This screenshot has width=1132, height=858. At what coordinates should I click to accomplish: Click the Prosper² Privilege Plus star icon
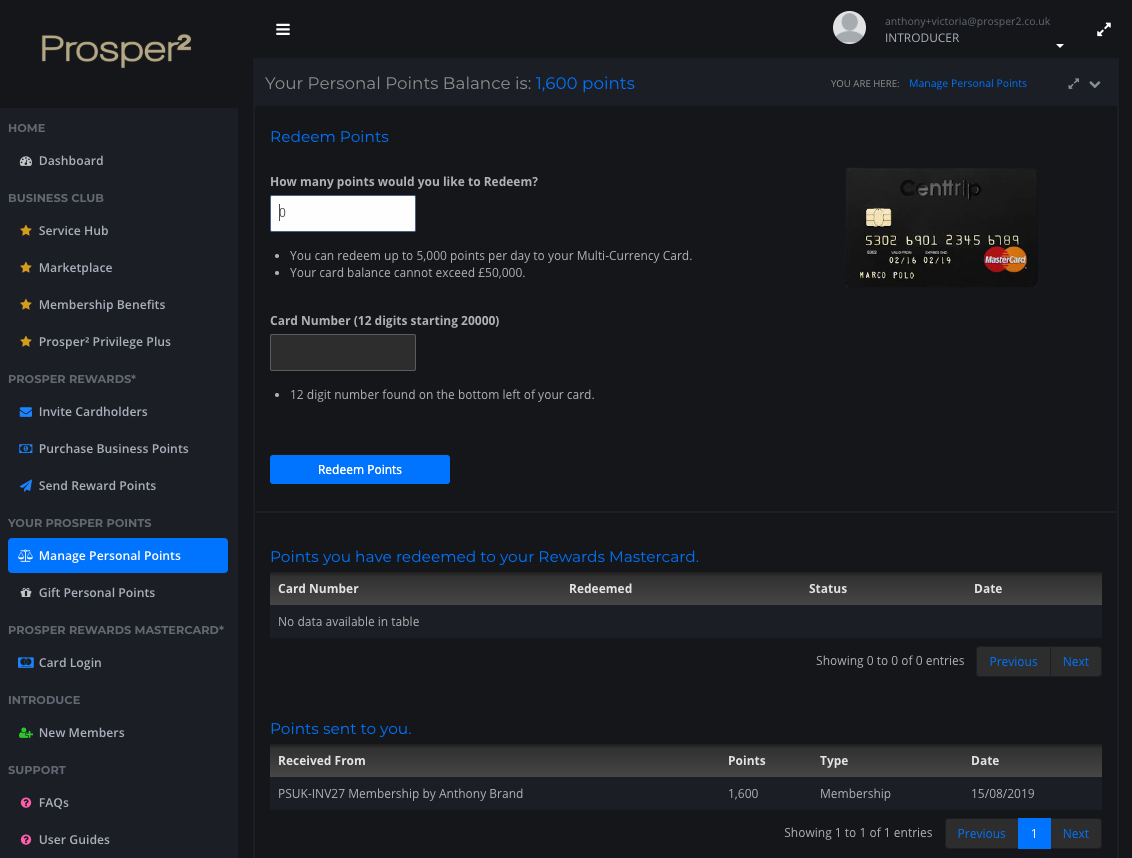pos(26,341)
